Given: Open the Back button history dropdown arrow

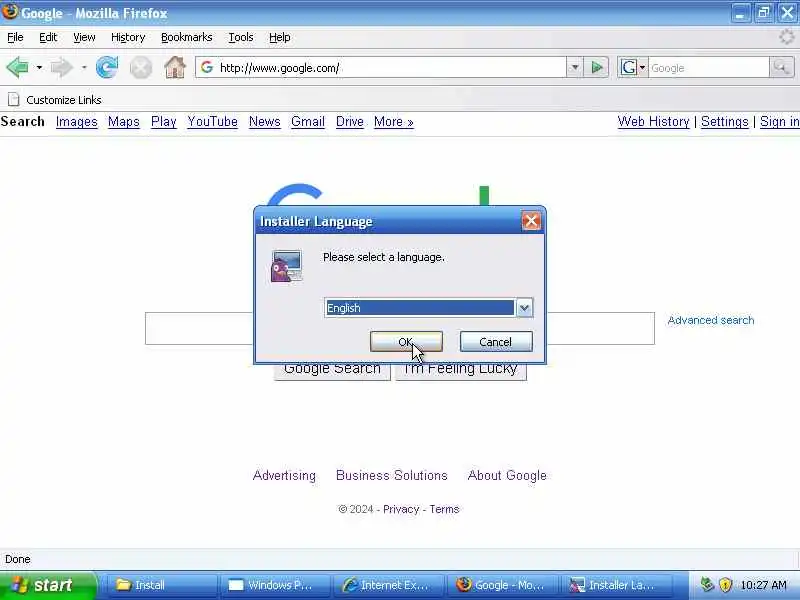Looking at the screenshot, I should (x=39, y=67).
